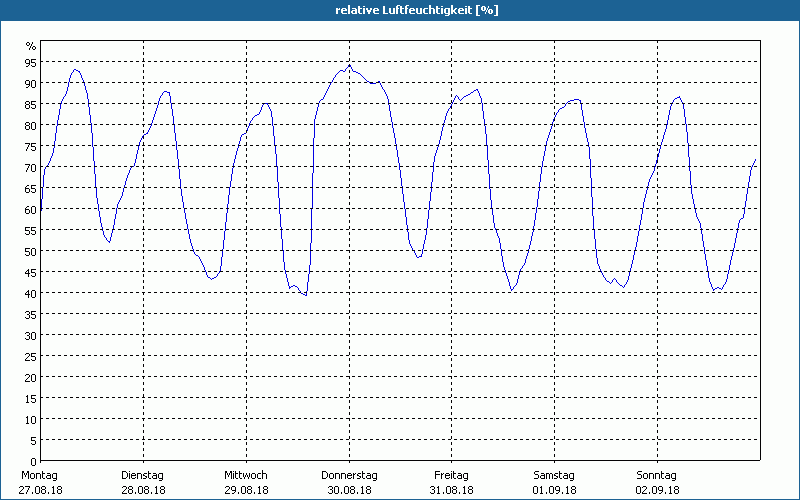Image resolution: width=800 pixels, height=500 pixels.
Task: Select the Sonntag 02.09.18 date label
Action: click(x=657, y=482)
